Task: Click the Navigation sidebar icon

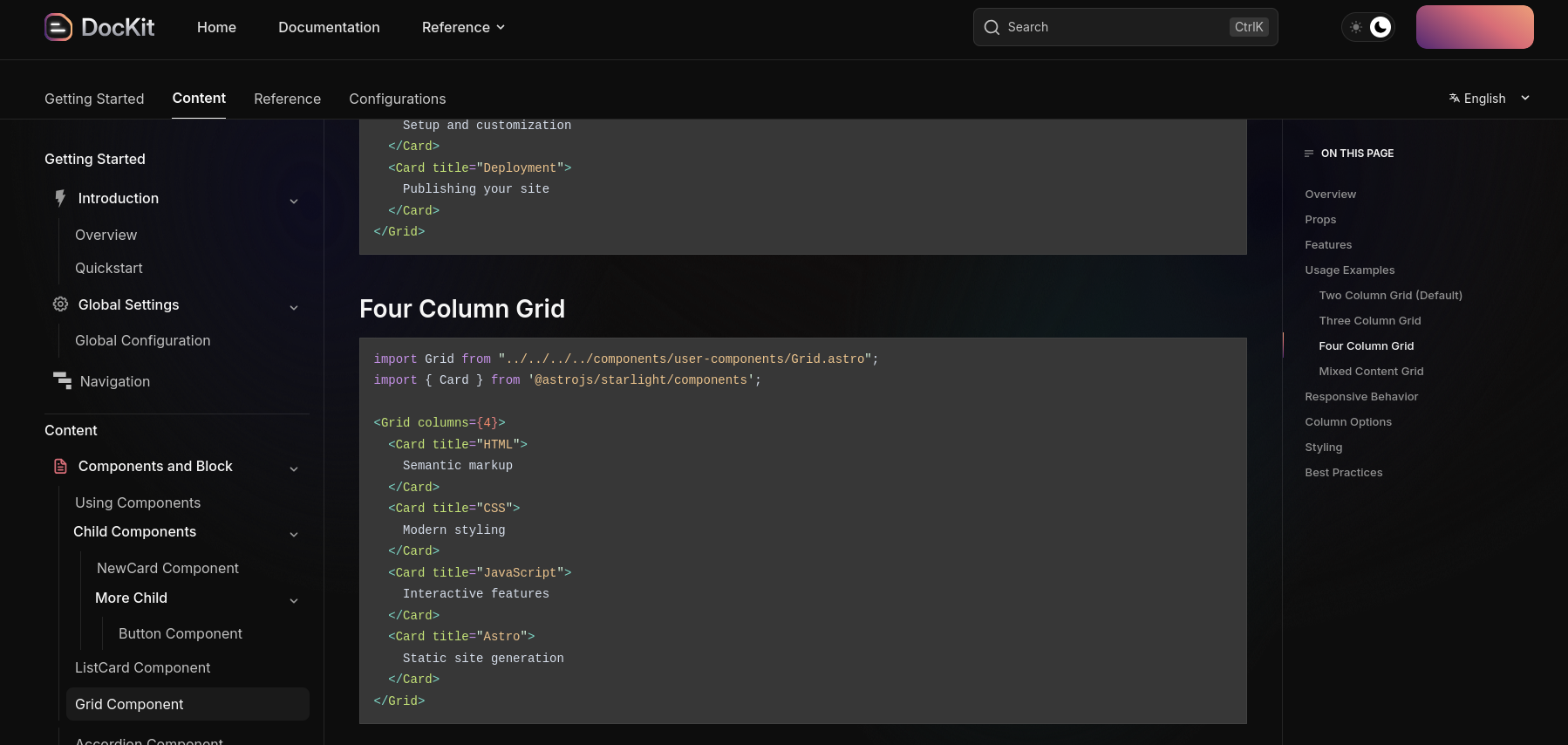Action: (x=62, y=380)
